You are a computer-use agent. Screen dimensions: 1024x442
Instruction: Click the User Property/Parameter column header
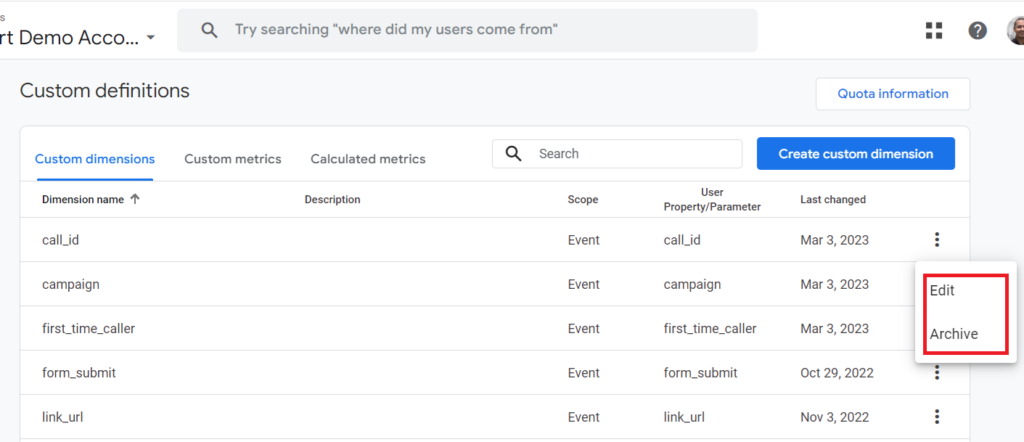(712, 200)
